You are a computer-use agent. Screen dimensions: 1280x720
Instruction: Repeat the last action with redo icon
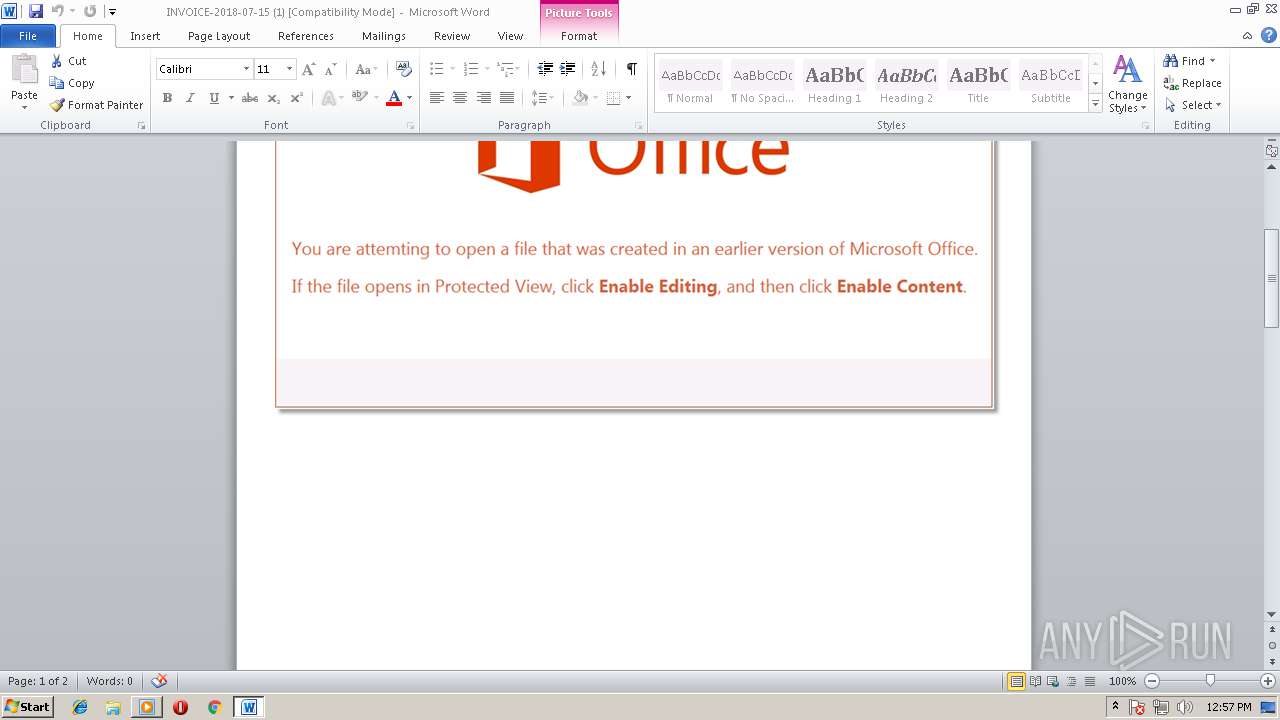coord(90,11)
